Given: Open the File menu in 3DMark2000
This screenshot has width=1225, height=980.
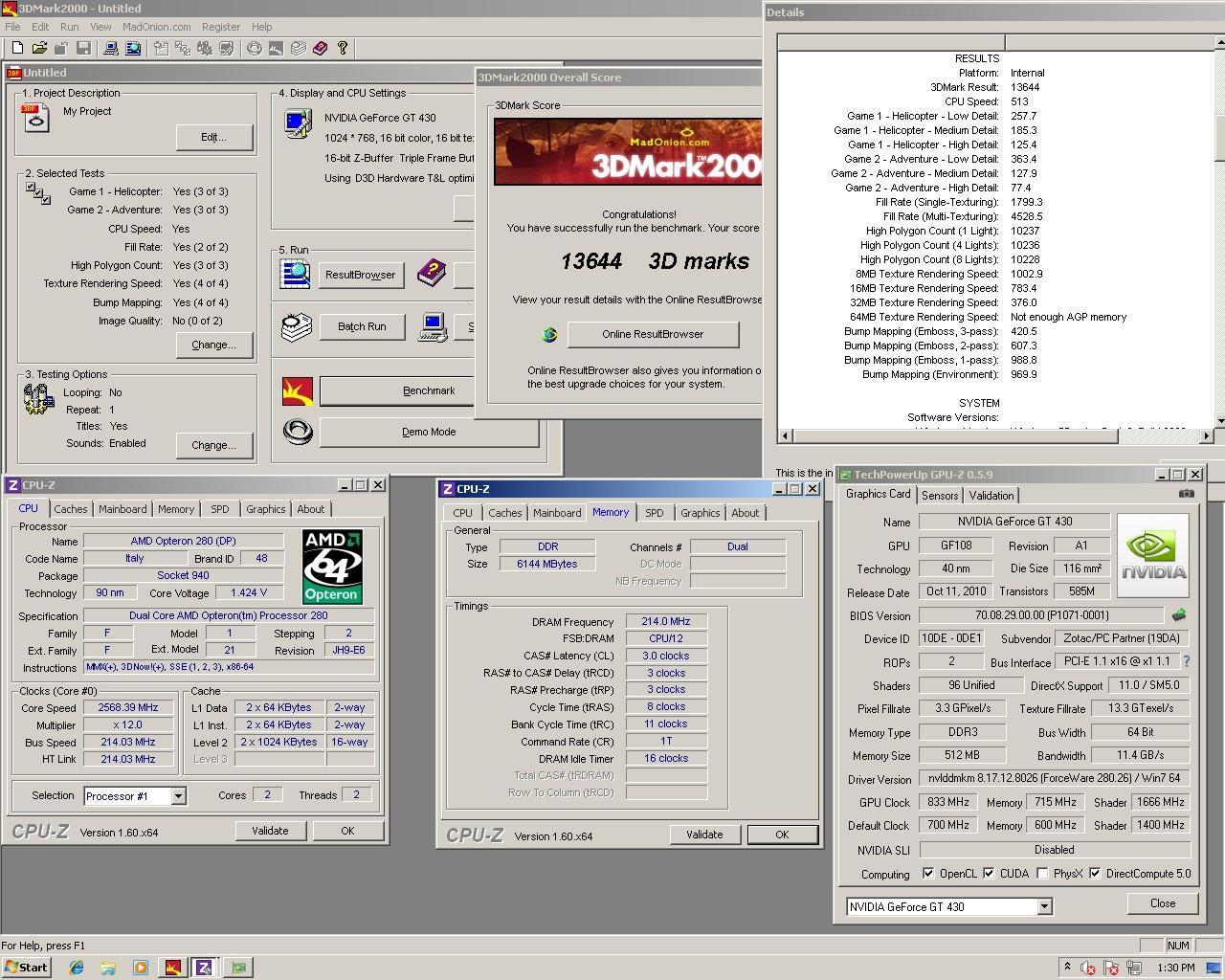Looking at the screenshot, I should (x=12, y=27).
